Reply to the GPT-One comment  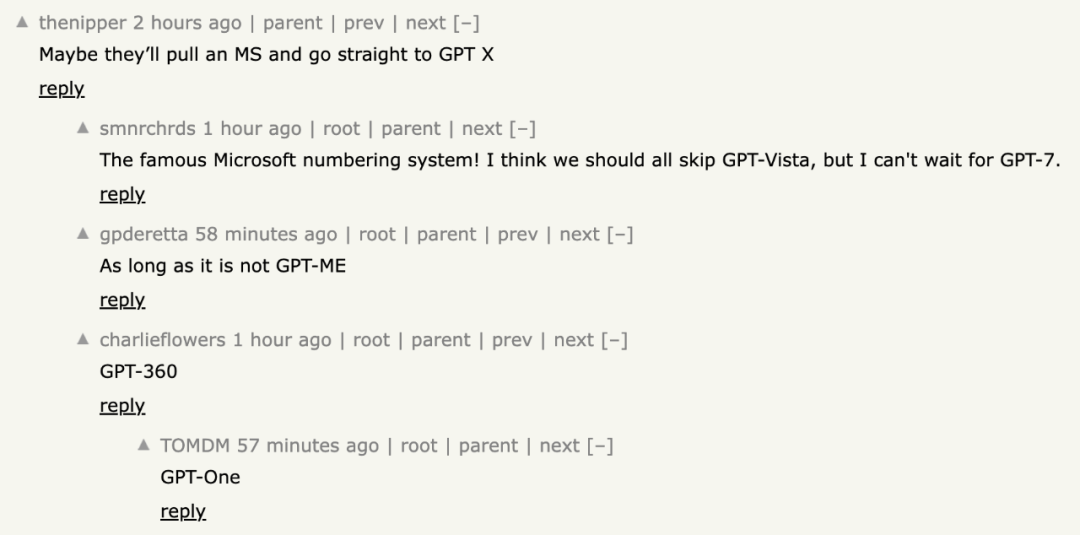(183, 512)
